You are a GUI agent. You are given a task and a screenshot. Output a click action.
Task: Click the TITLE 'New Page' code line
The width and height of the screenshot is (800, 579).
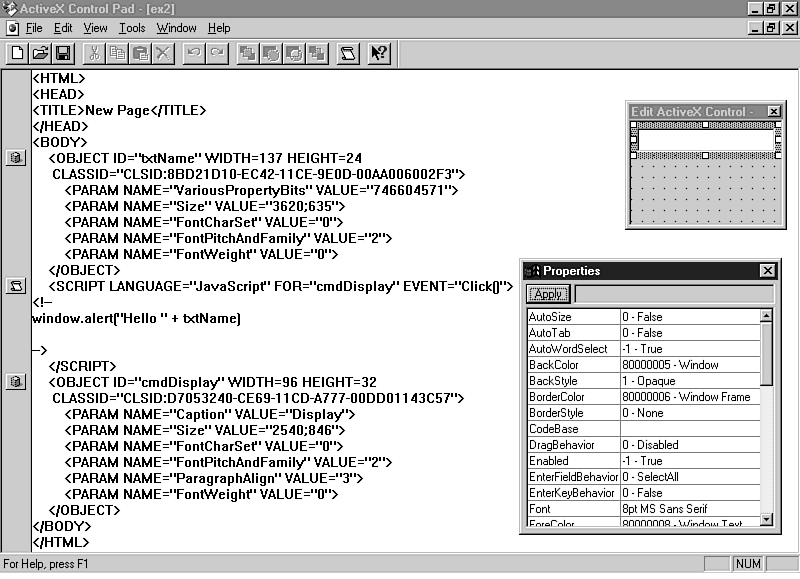tap(119, 110)
